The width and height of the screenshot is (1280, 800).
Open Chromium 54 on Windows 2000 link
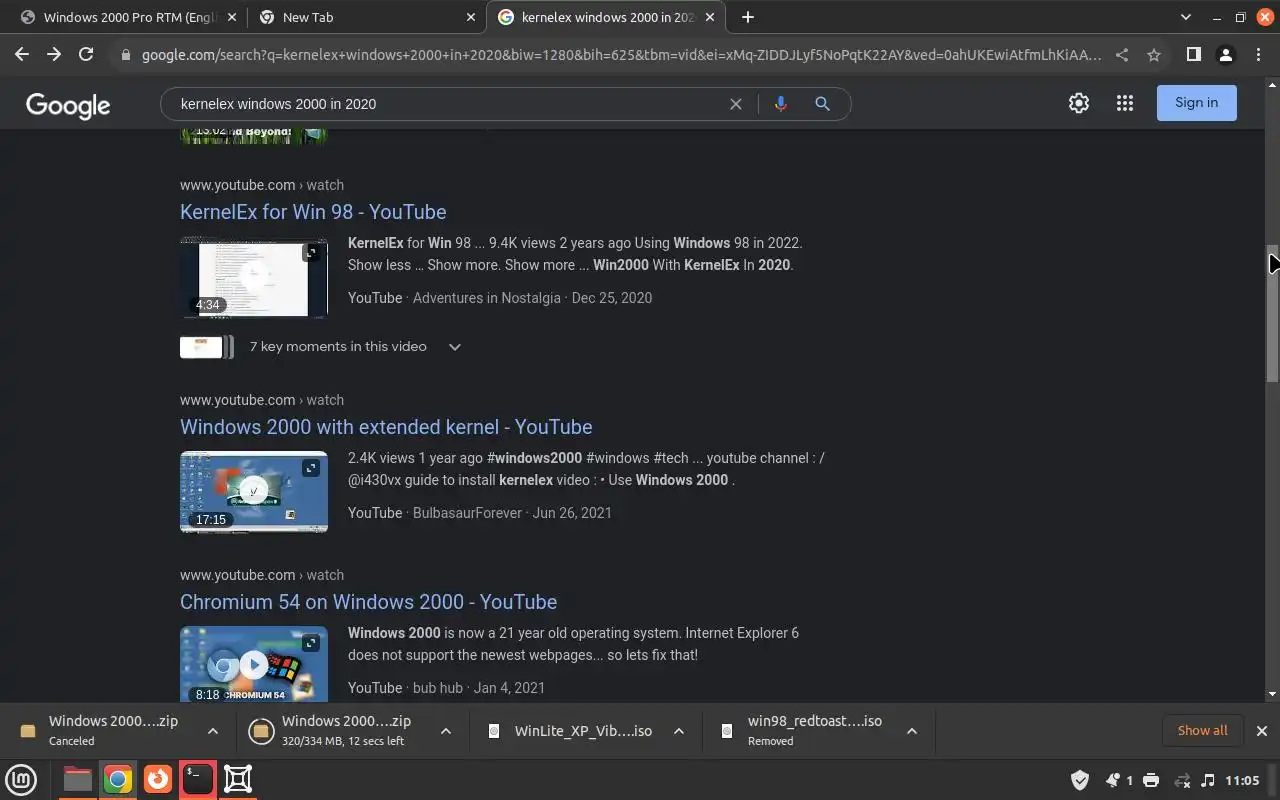368,602
